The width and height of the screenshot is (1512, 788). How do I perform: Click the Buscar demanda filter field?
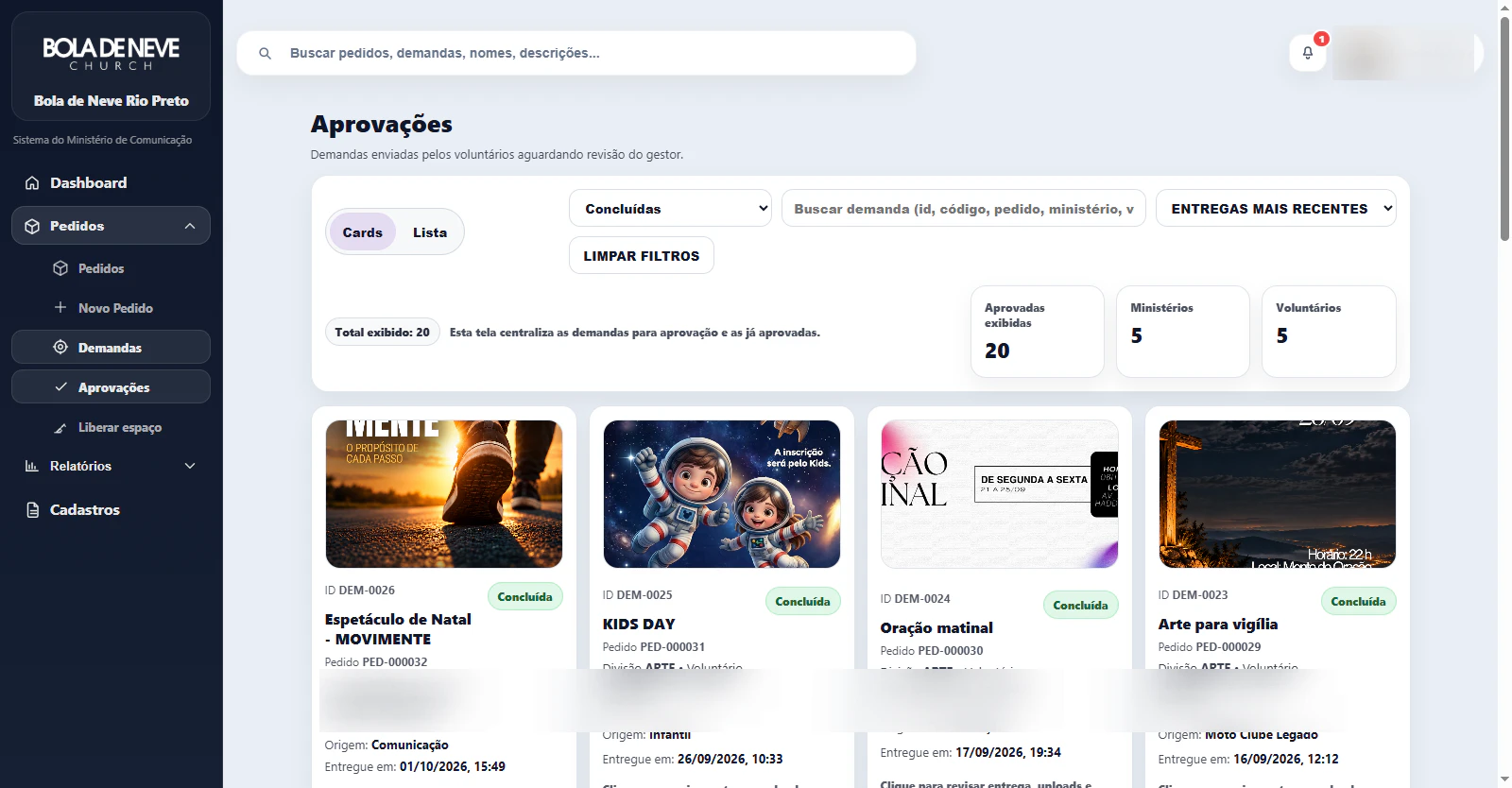(x=964, y=208)
